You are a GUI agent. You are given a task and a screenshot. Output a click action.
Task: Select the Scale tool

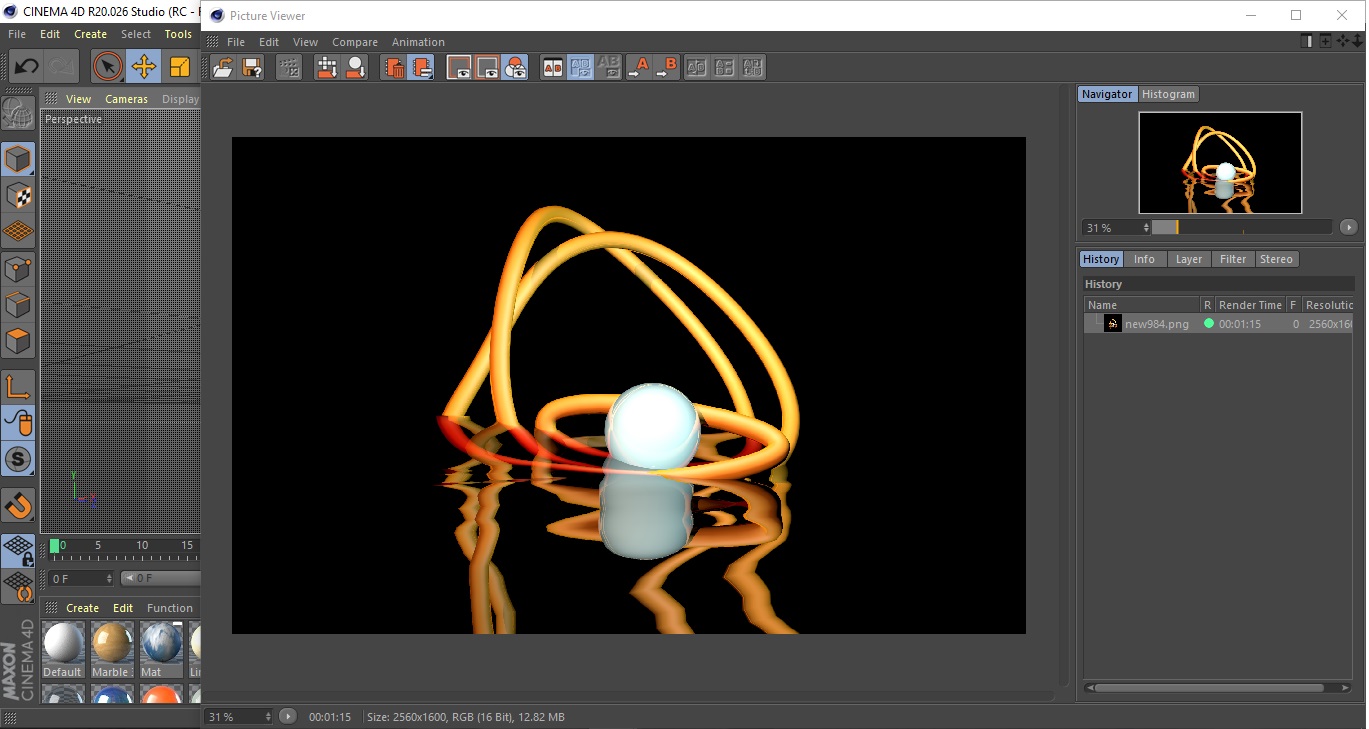pos(180,67)
